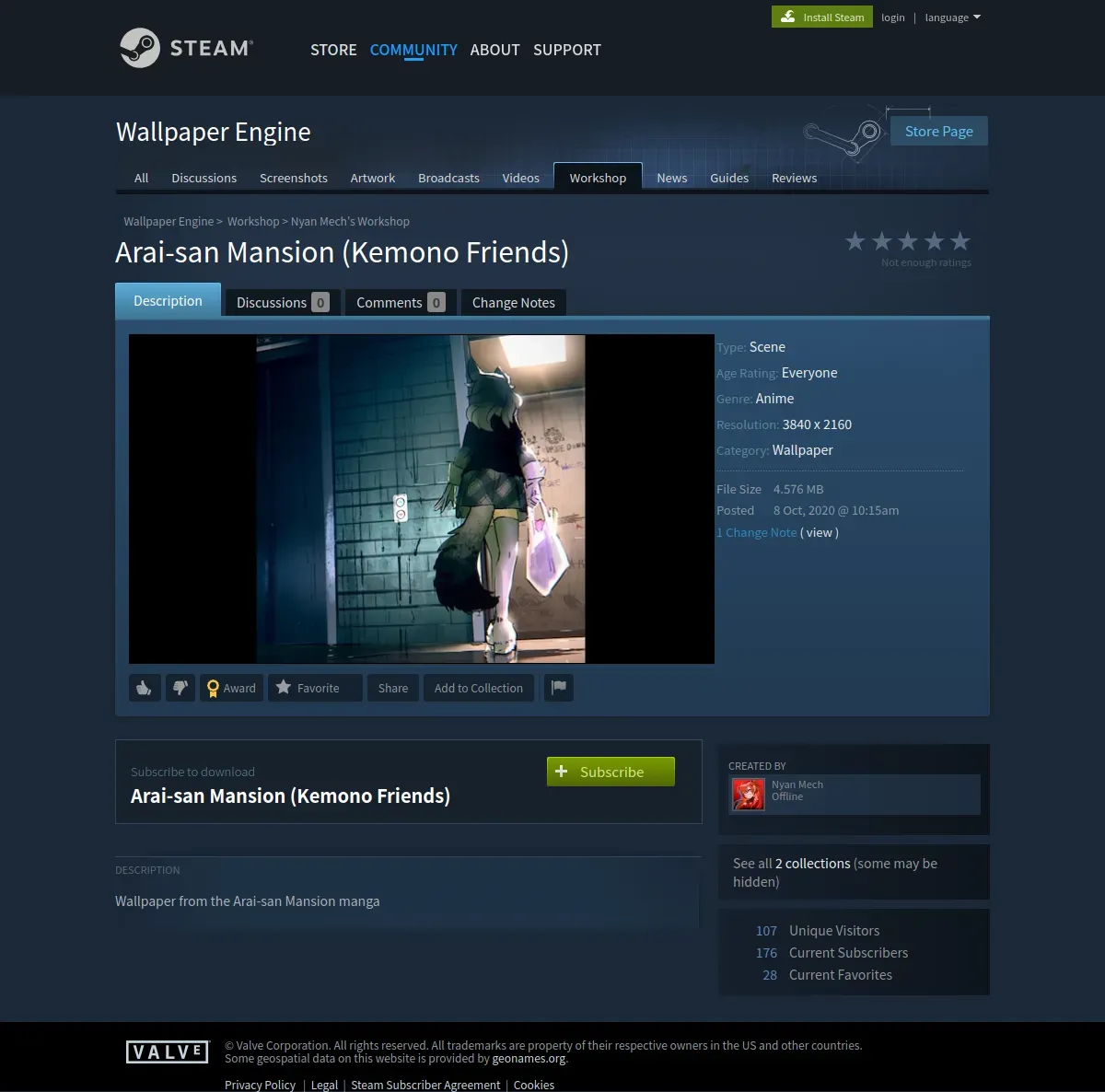Screen dimensions: 1105x1092
Task: Click the '176 Current Subscribers' stat
Action: [832, 953]
